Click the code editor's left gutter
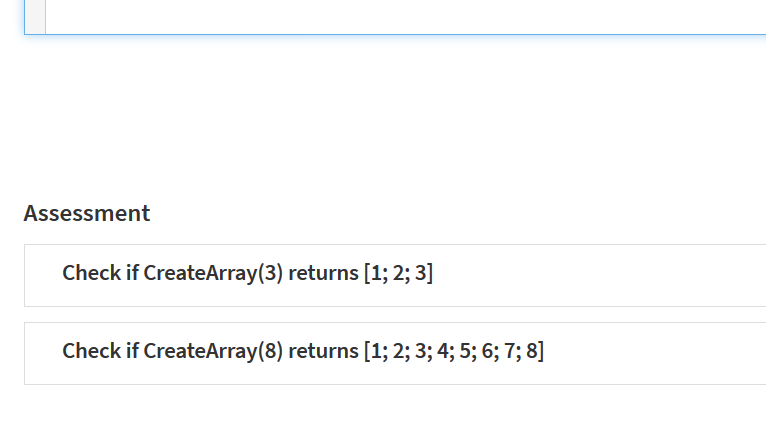Viewport: 766px width, 431px height. pos(35,15)
